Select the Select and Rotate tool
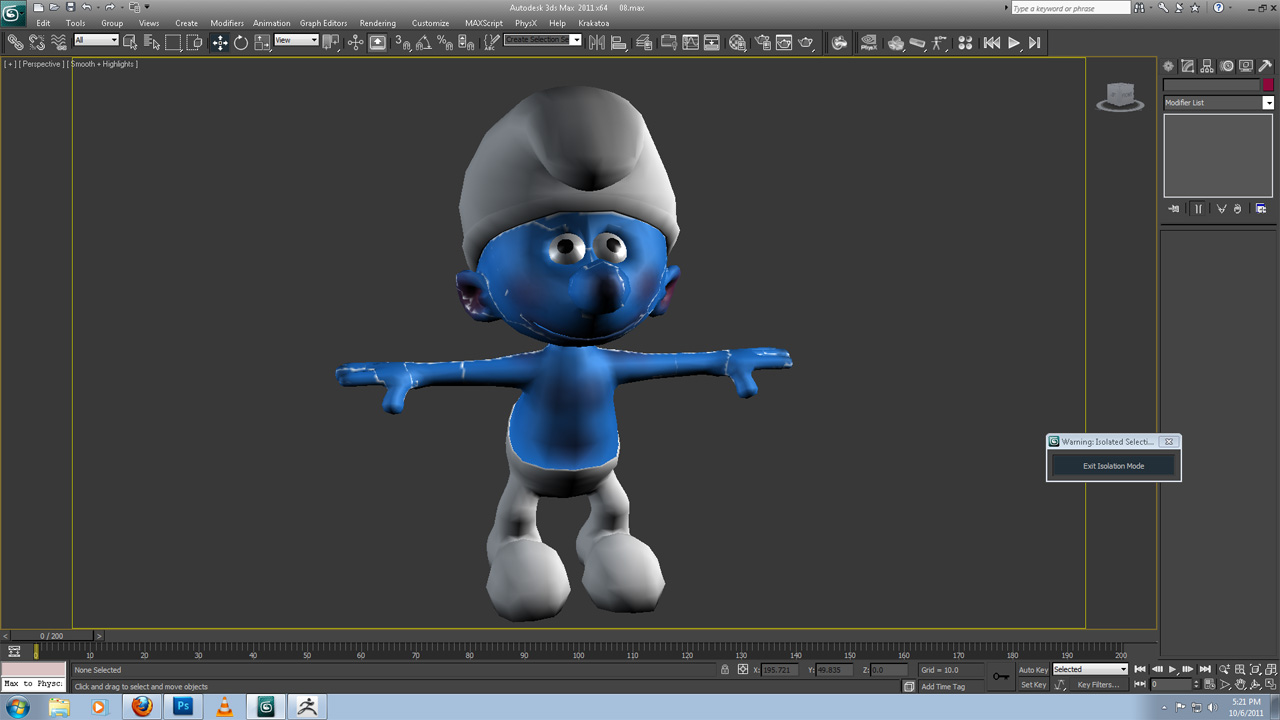This screenshot has width=1280, height=720. 240,42
